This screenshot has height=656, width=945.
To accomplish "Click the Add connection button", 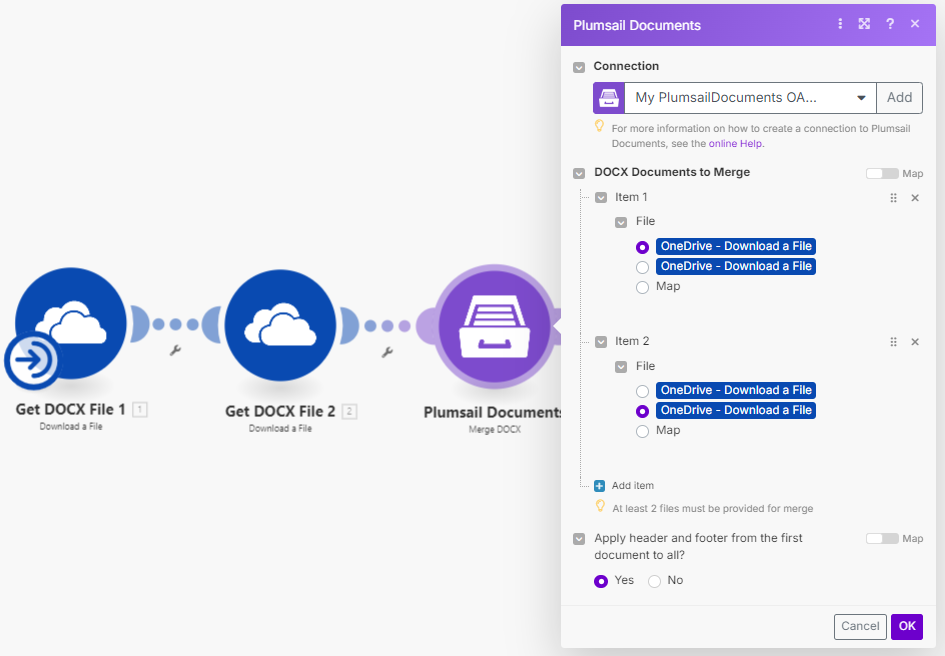I will pos(899,98).
